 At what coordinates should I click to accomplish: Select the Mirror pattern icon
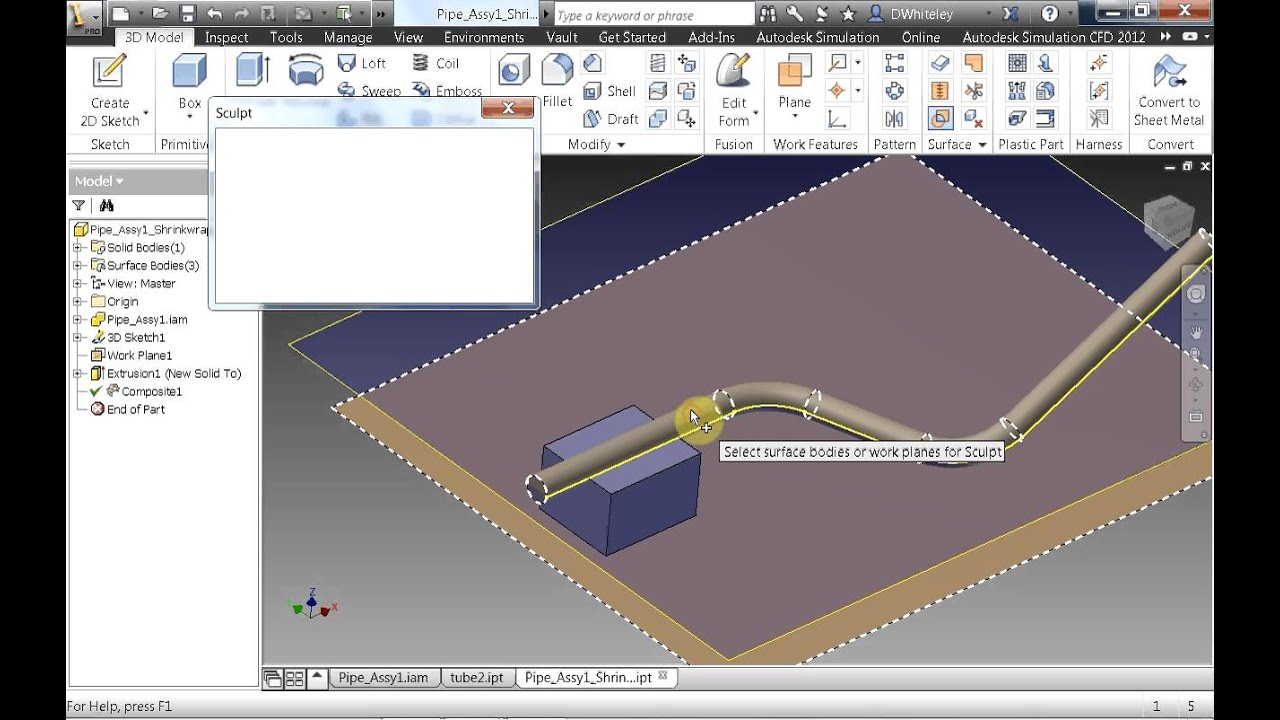pyautogui.click(x=895, y=119)
